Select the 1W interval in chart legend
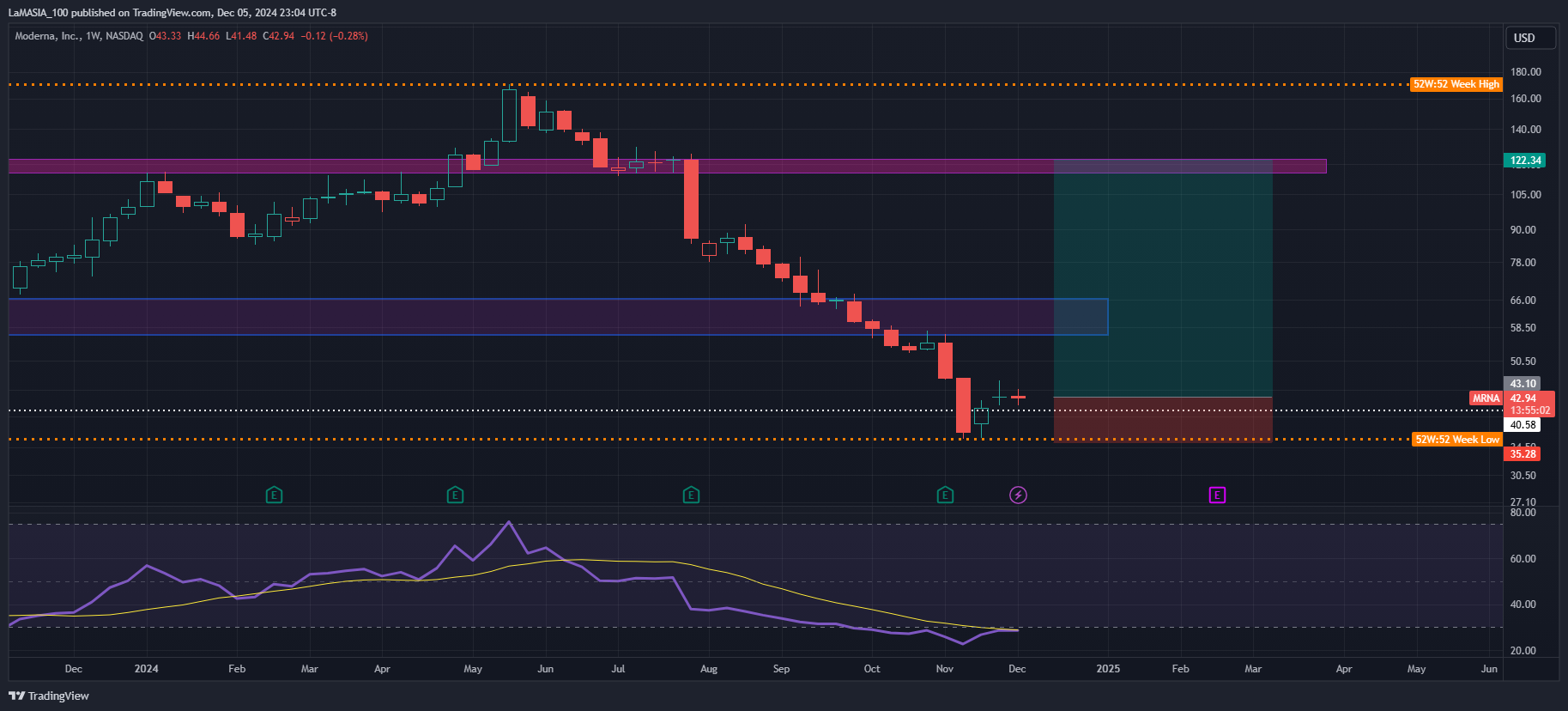Image resolution: width=1568 pixels, height=711 pixels. (94, 36)
